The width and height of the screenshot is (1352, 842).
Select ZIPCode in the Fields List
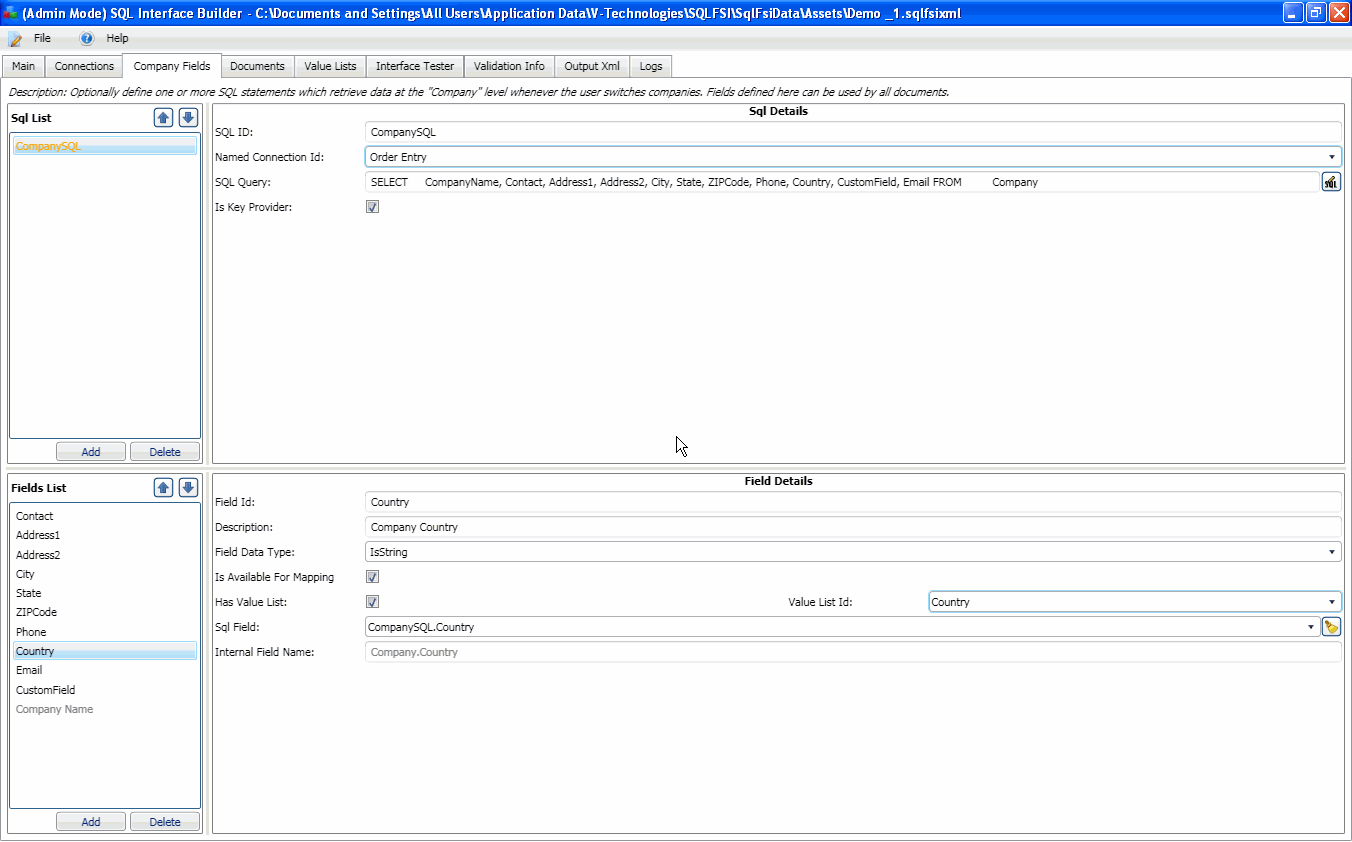(x=105, y=612)
